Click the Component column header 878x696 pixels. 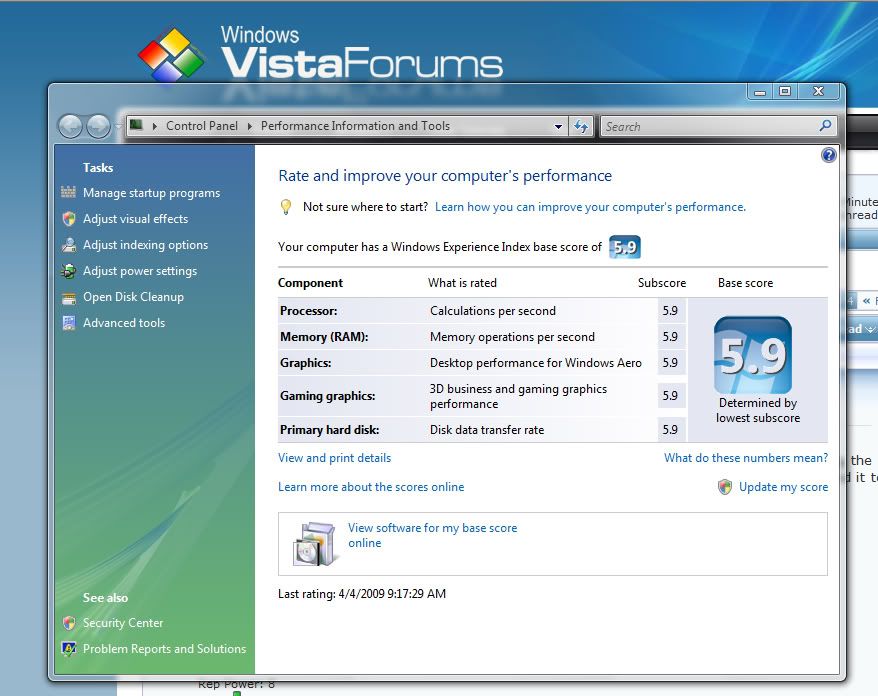pyautogui.click(x=310, y=283)
